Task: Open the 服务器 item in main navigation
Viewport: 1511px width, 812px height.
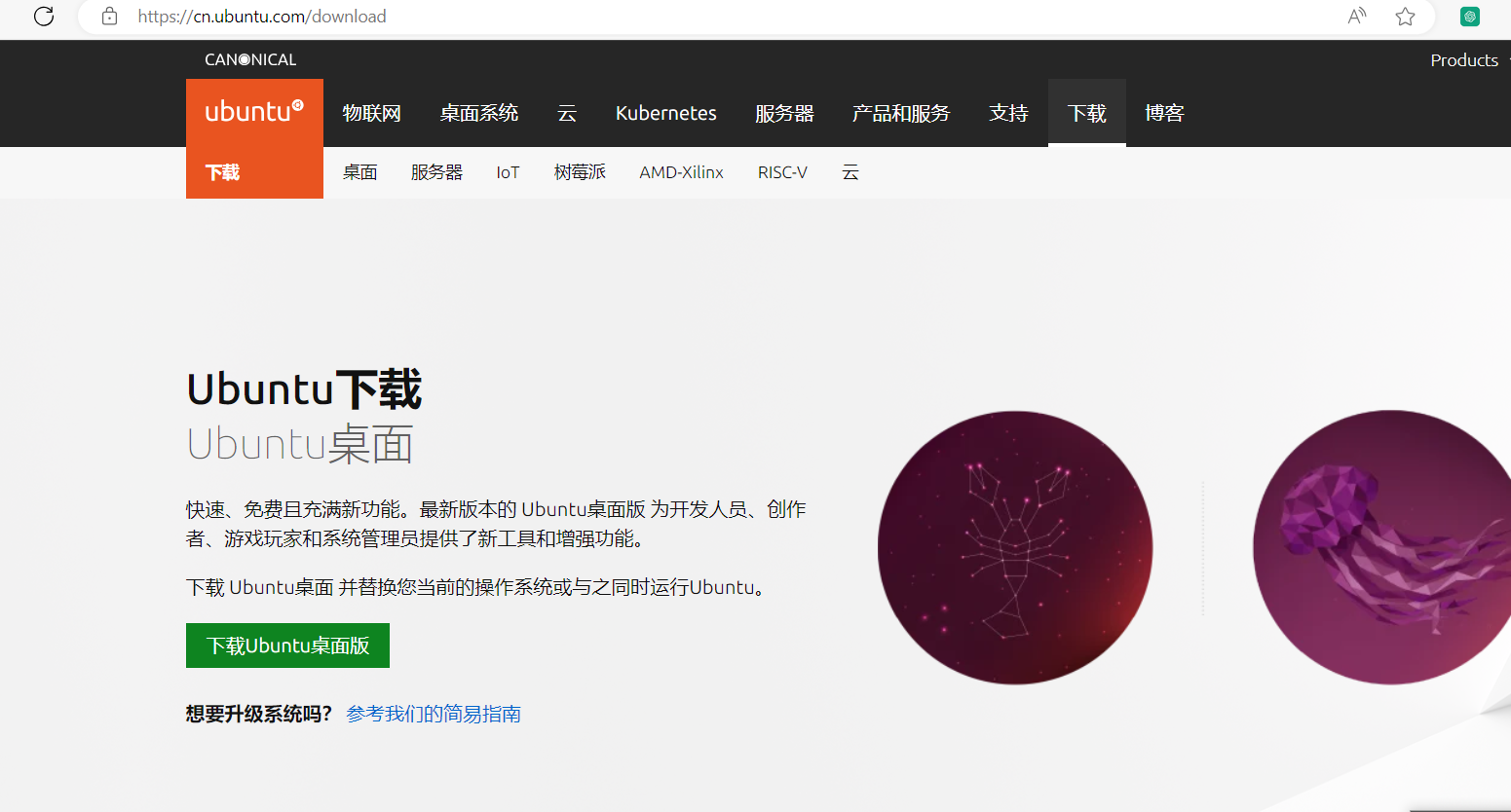Action: pos(784,113)
